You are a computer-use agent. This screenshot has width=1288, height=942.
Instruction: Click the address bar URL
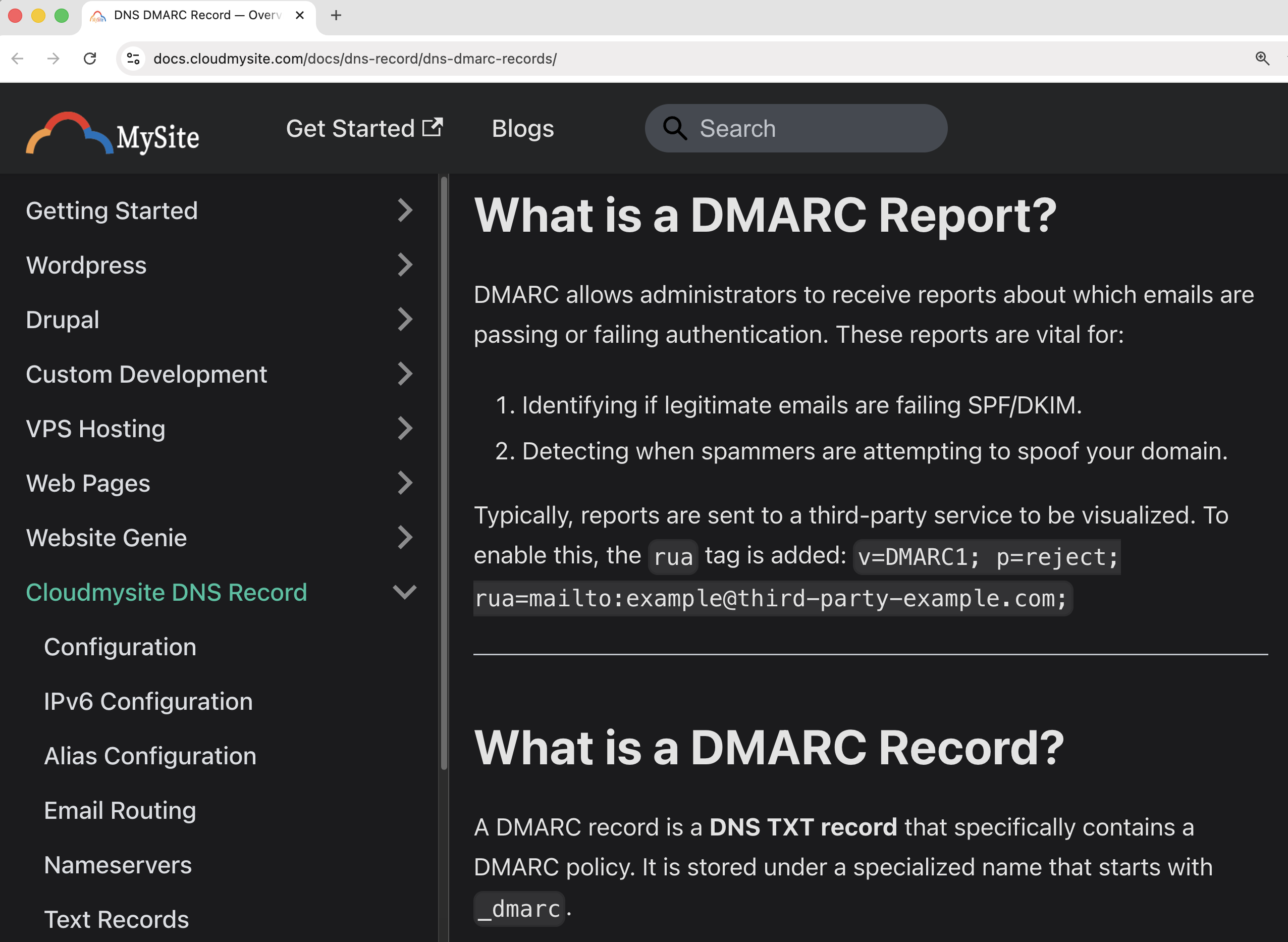[355, 59]
